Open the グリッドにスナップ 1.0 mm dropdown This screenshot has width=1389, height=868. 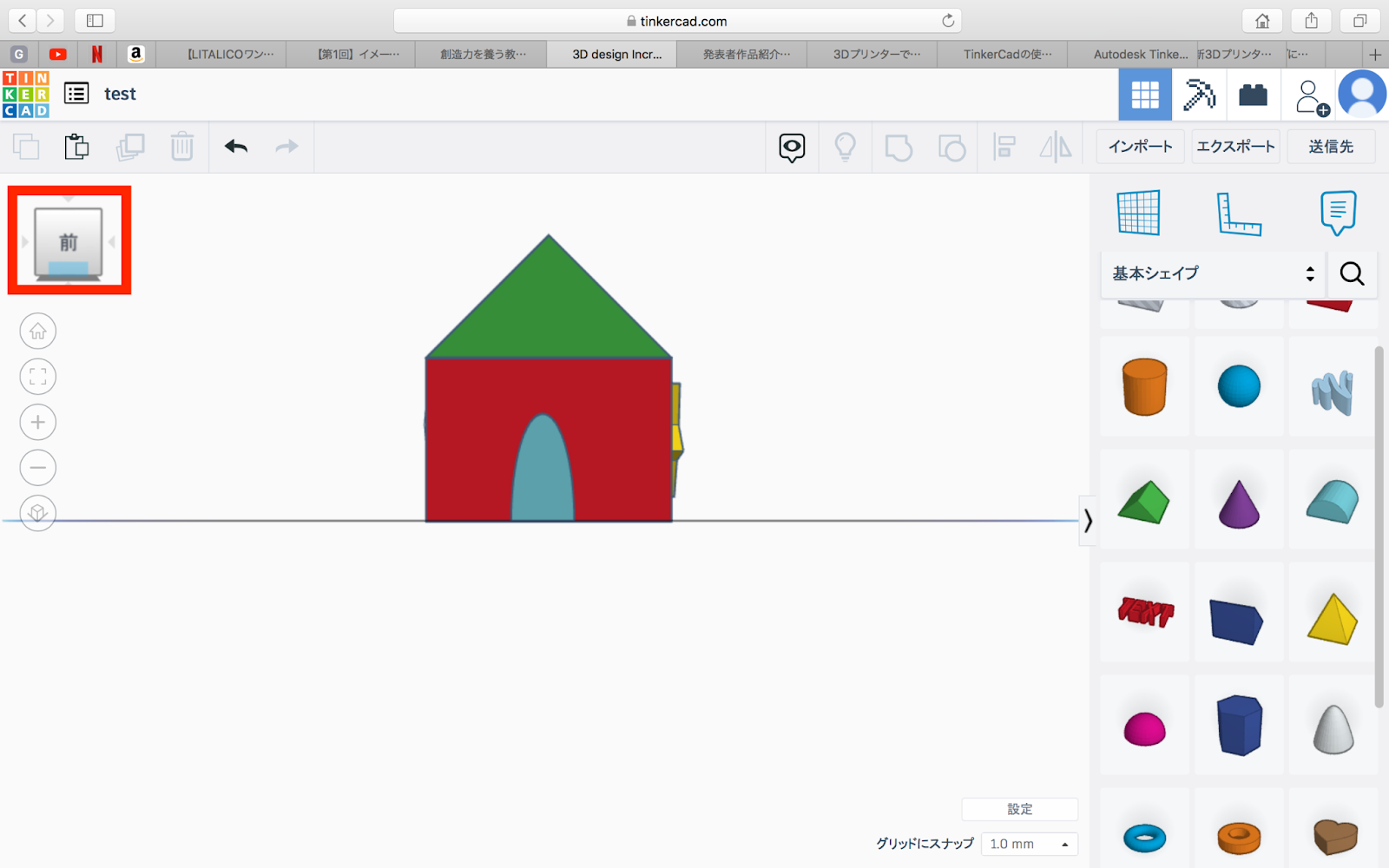click(1030, 844)
